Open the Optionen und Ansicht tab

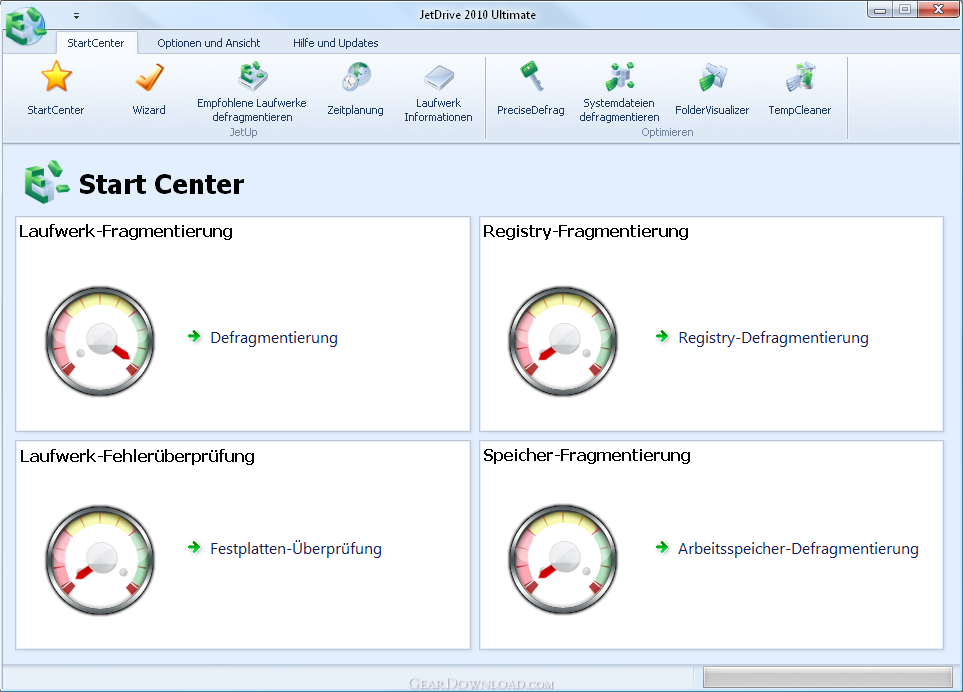tap(209, 43)
